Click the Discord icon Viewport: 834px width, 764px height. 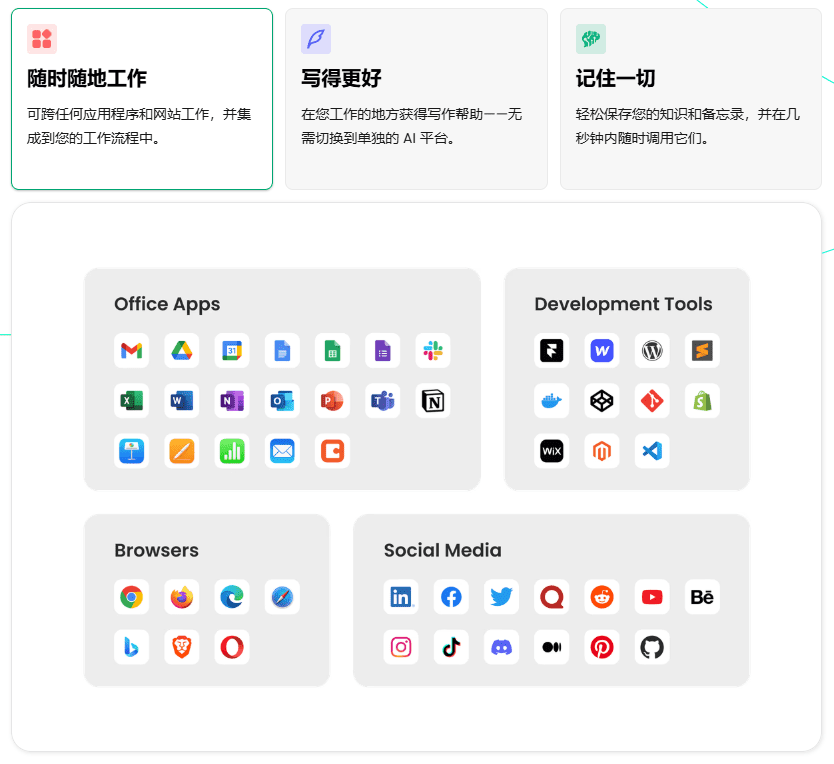[x=502, y=647]
